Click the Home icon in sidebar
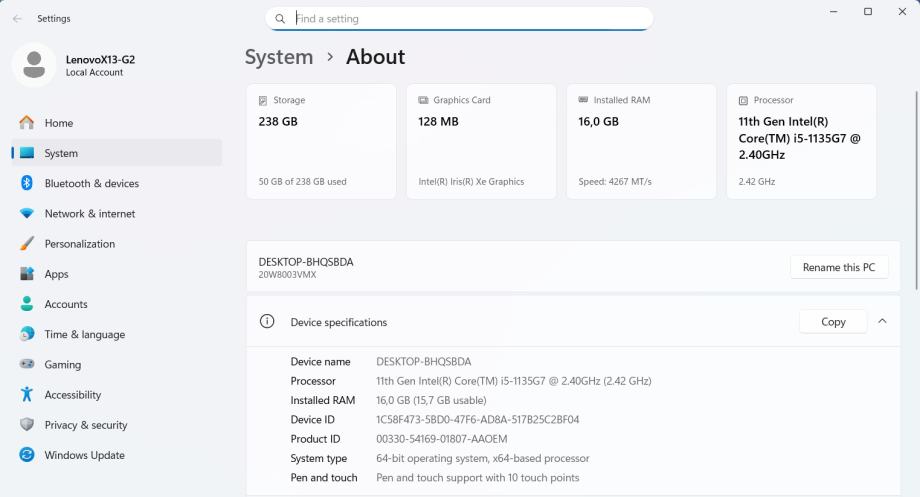Viewport: 920px width, 497px height. click(27, 123)
